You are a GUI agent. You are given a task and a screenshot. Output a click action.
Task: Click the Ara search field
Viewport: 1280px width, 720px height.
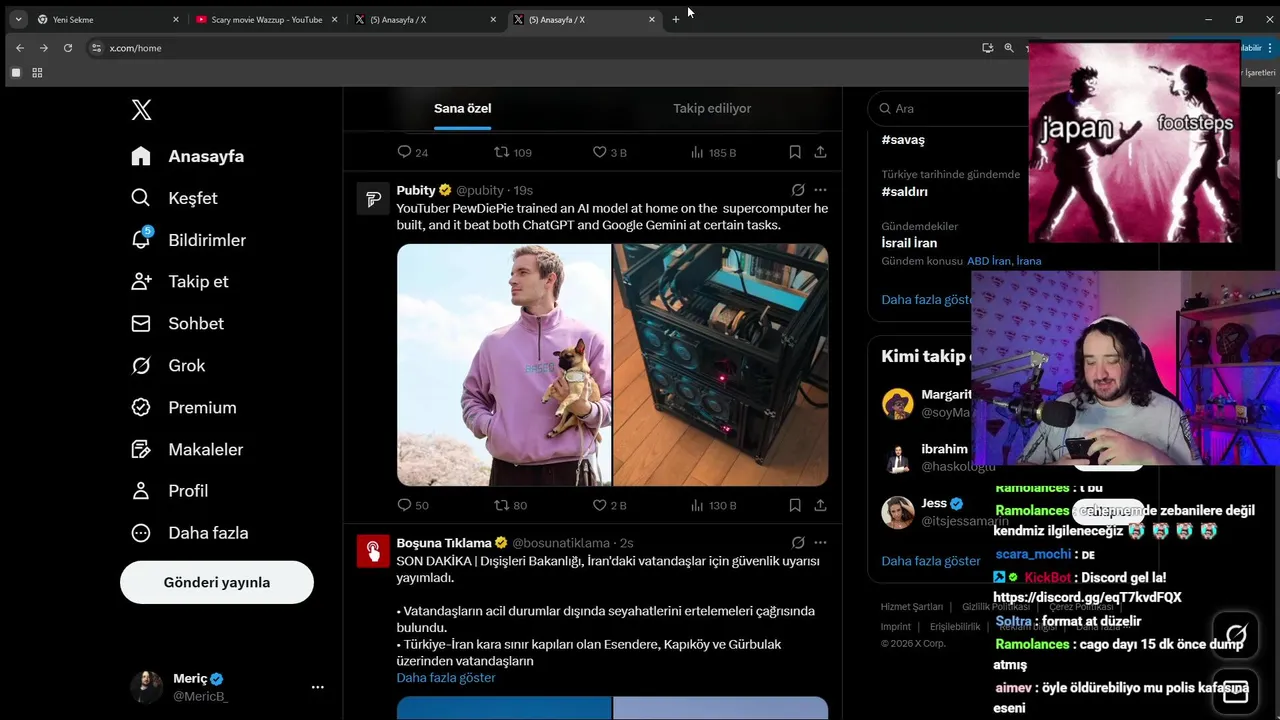pyautogui.click(x=950, y=108)
